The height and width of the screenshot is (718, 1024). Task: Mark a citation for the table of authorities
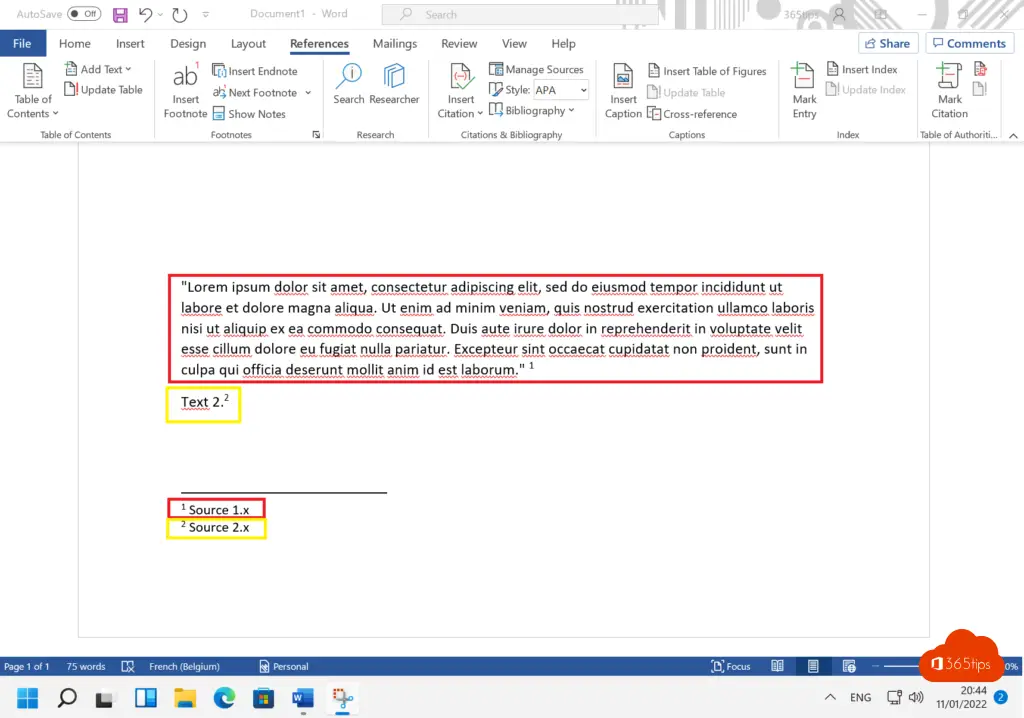pyautogui.click(x=946, y=89)
